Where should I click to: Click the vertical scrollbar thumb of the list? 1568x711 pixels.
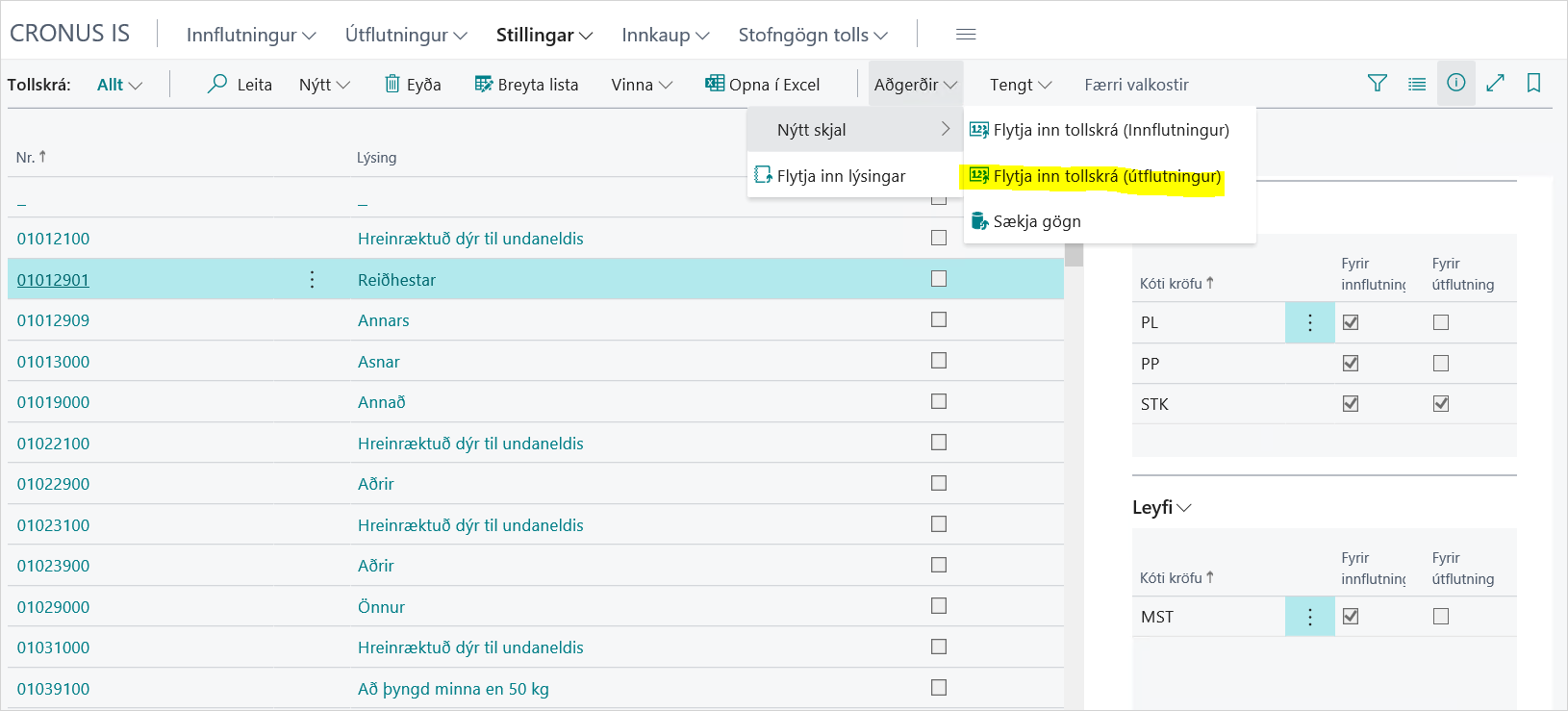tap(1074, 255)
